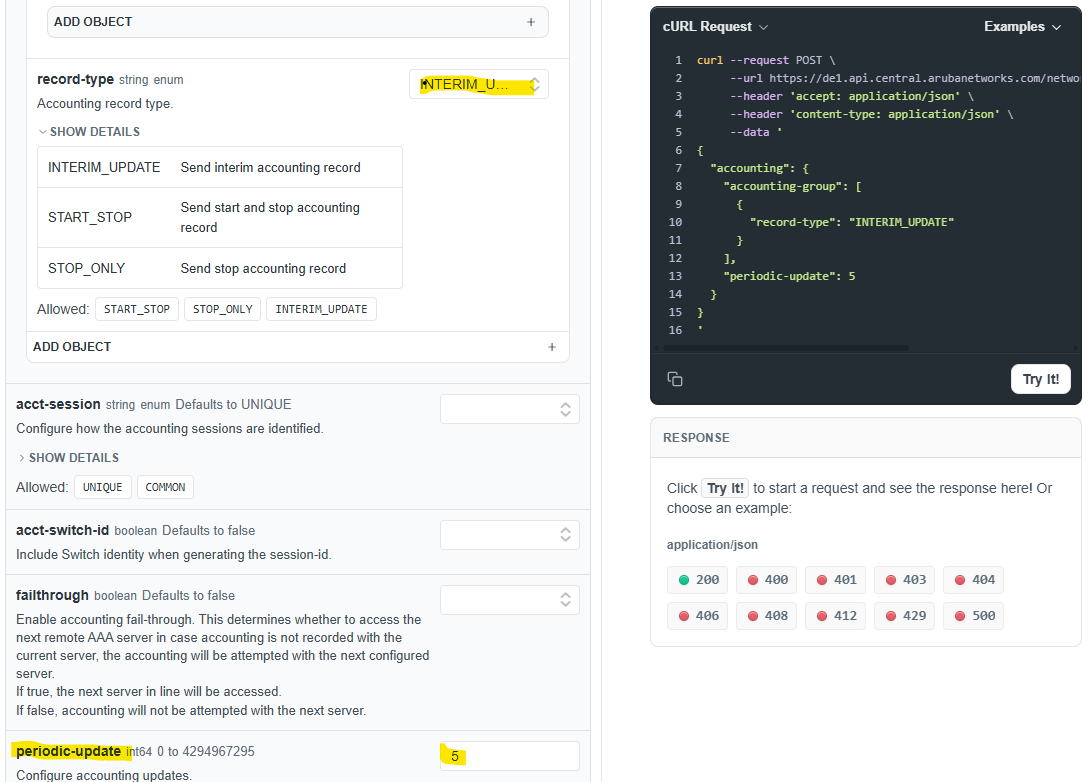1090x782 pixels.
Task: Select the 403 response status example
Action: [905, 580]
